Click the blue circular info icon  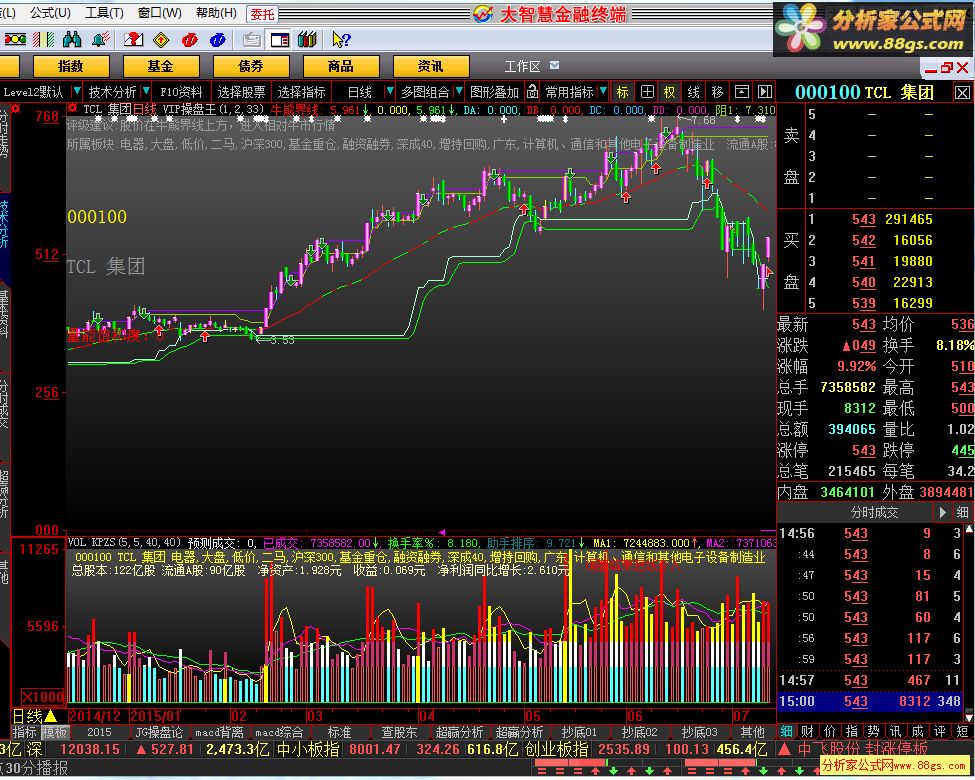(218, 40)
